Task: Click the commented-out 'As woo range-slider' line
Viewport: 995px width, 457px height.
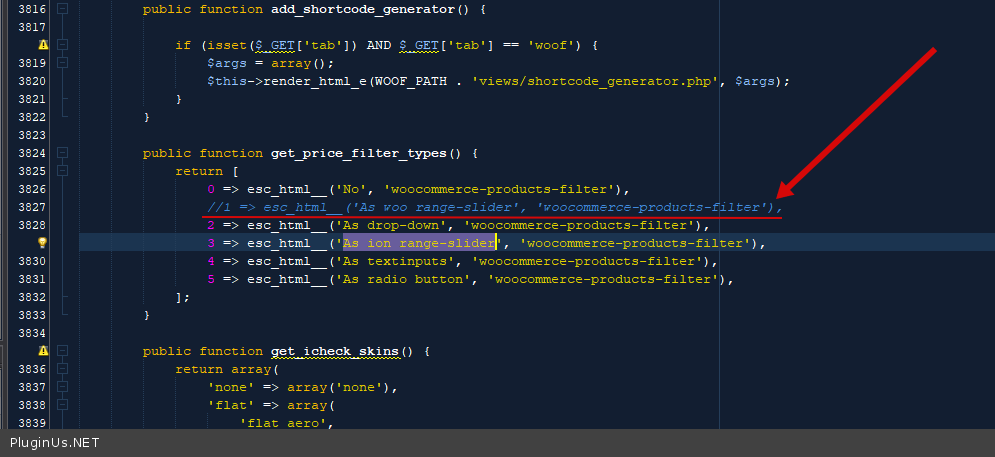Action: (x=490, y=207)
